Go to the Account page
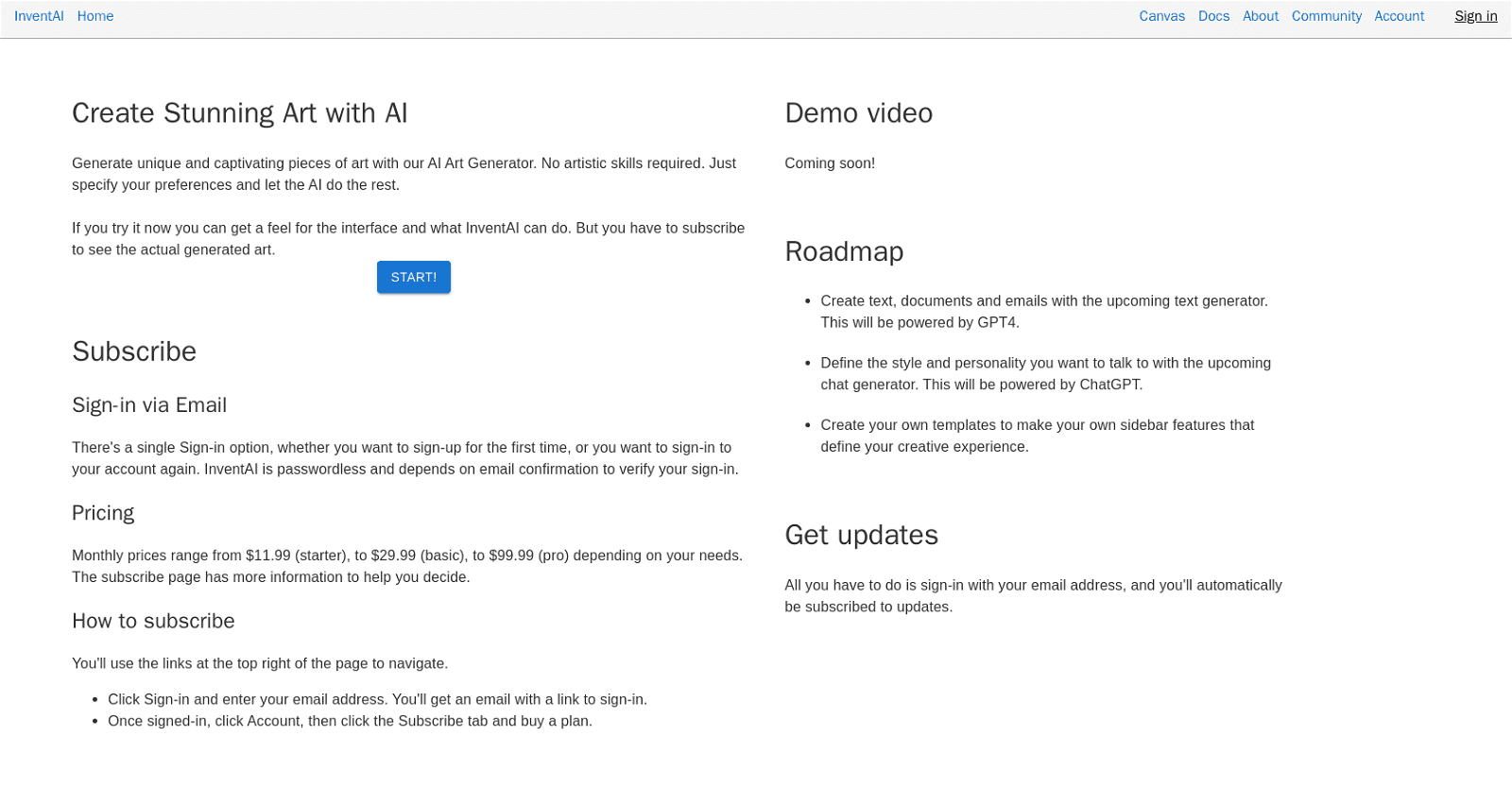Viewport: 1512px width, 788px height. click(x=1399, y=16)
